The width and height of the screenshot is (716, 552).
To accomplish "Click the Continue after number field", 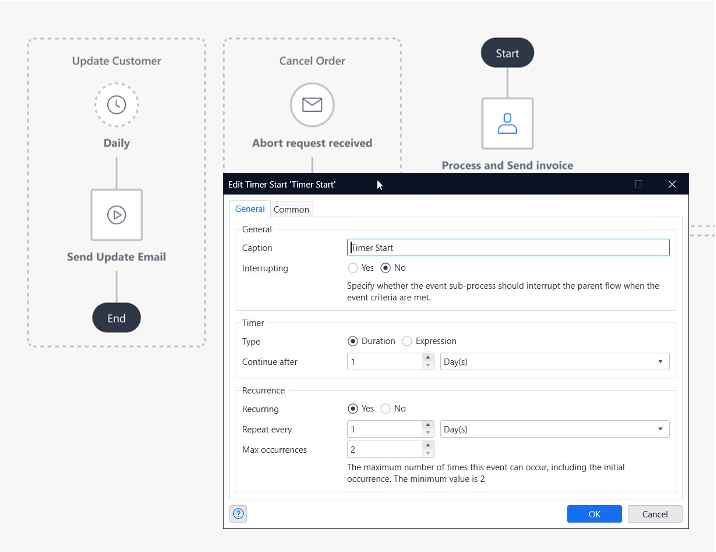I will pos(385,362).
